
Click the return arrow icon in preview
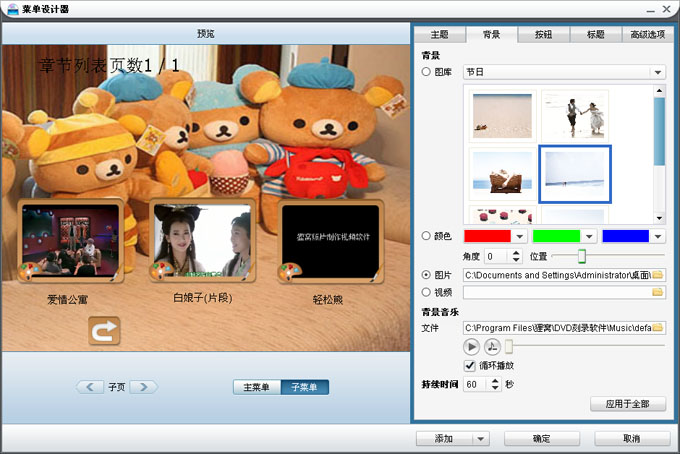[x=104, y=331]
